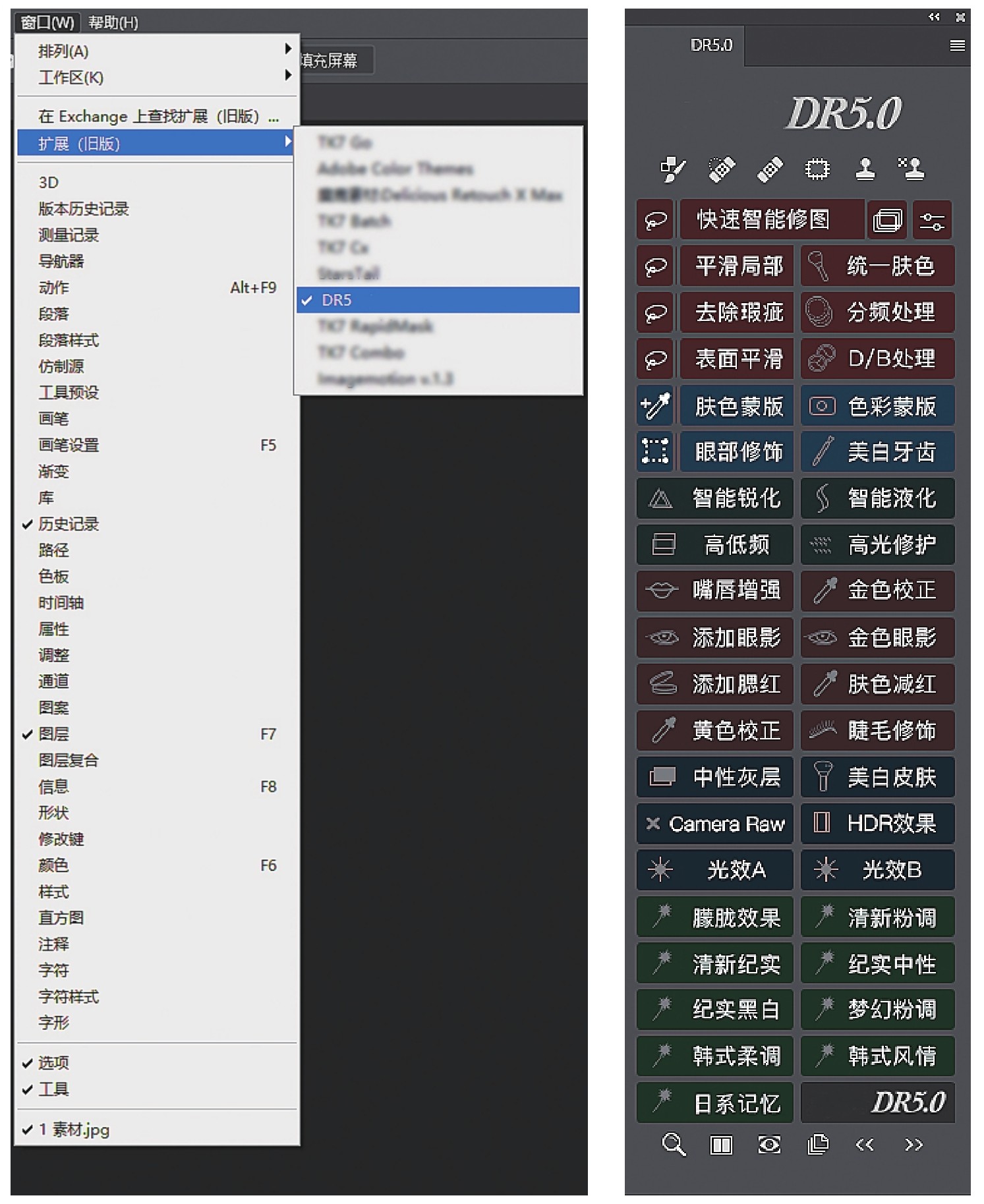
Task: Click the eyedropper plus icon beside 肤色蒙版
Action: click(655, 406)
